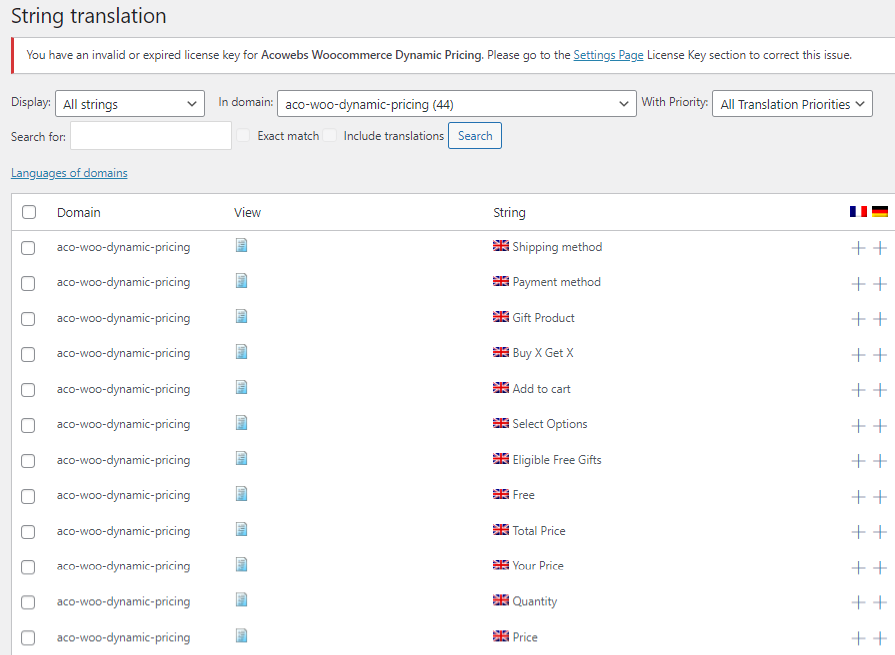This screenshot has width=895, height=655.
Task: Enable the Include translations checkbox
Action: pyautogui.click(x=329, y=135)
